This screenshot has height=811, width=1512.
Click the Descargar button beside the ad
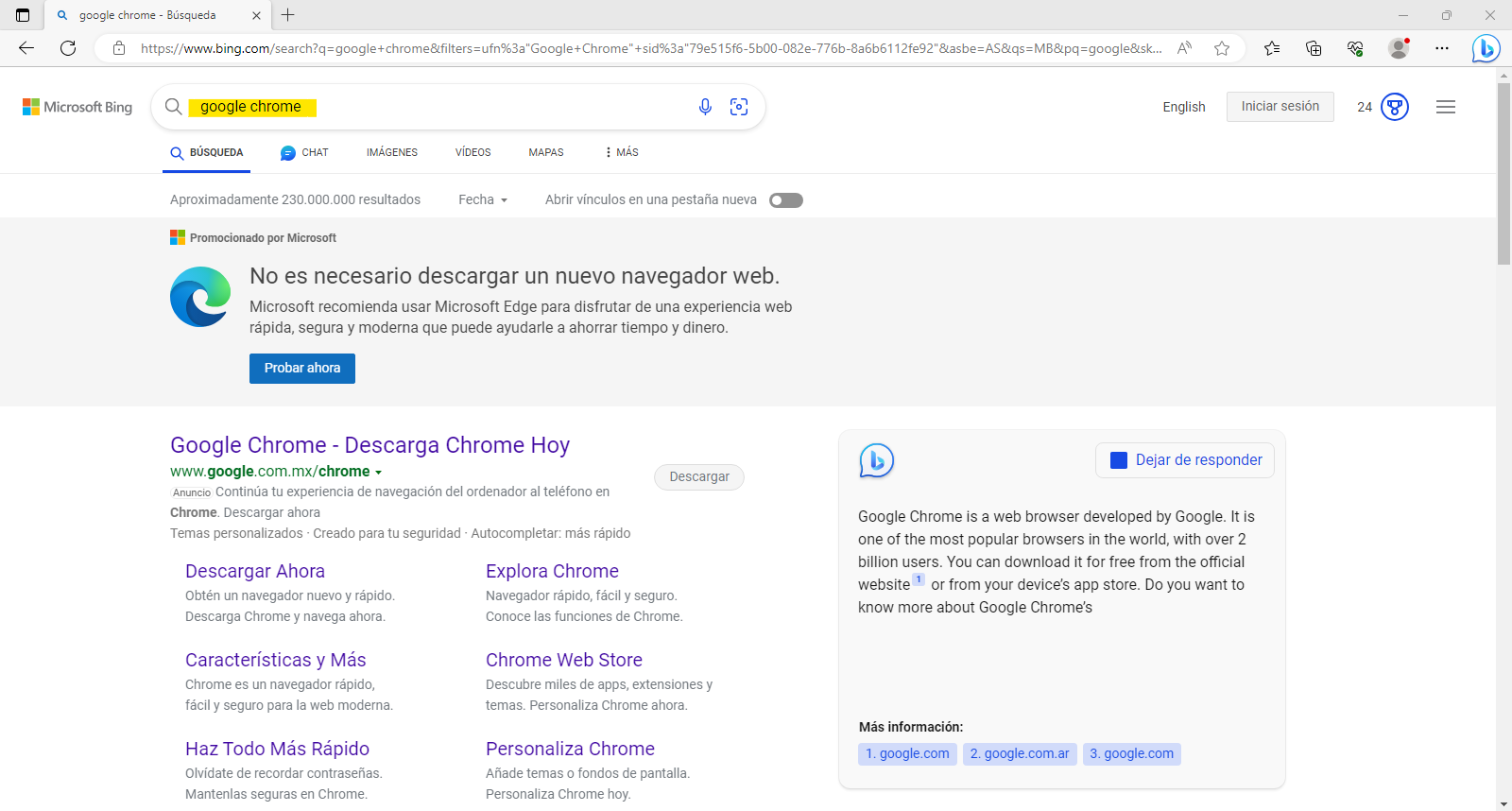pos(699,477)
